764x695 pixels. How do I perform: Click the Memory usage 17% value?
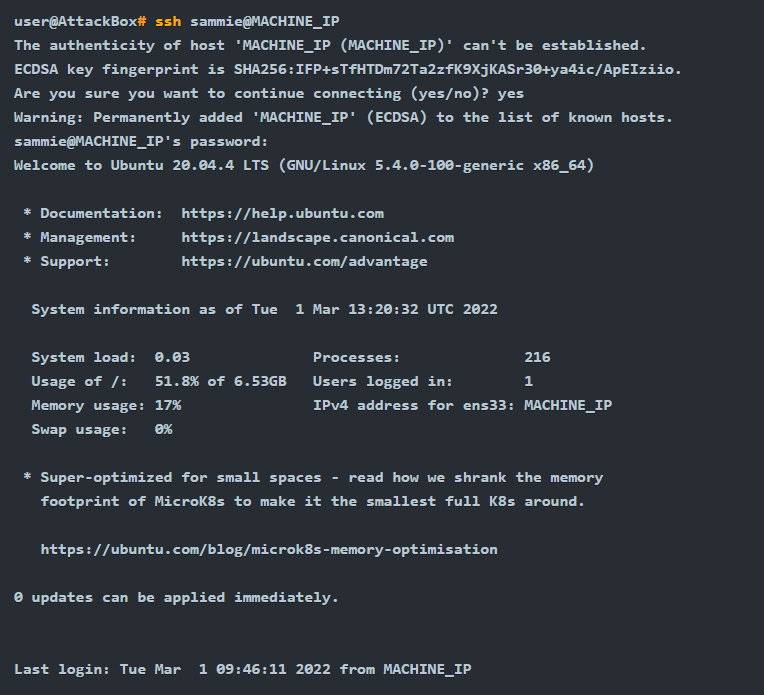[x=167, y=405]
